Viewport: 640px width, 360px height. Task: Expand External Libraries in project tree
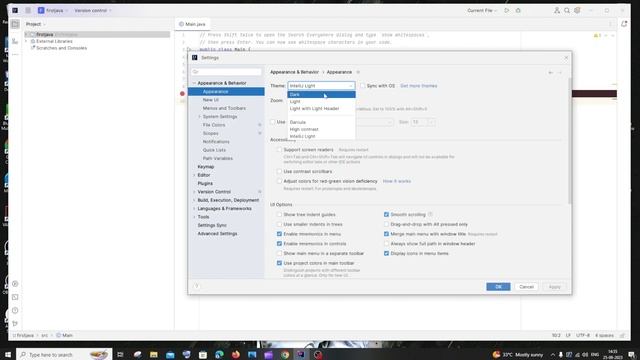[x=27, y=41]
